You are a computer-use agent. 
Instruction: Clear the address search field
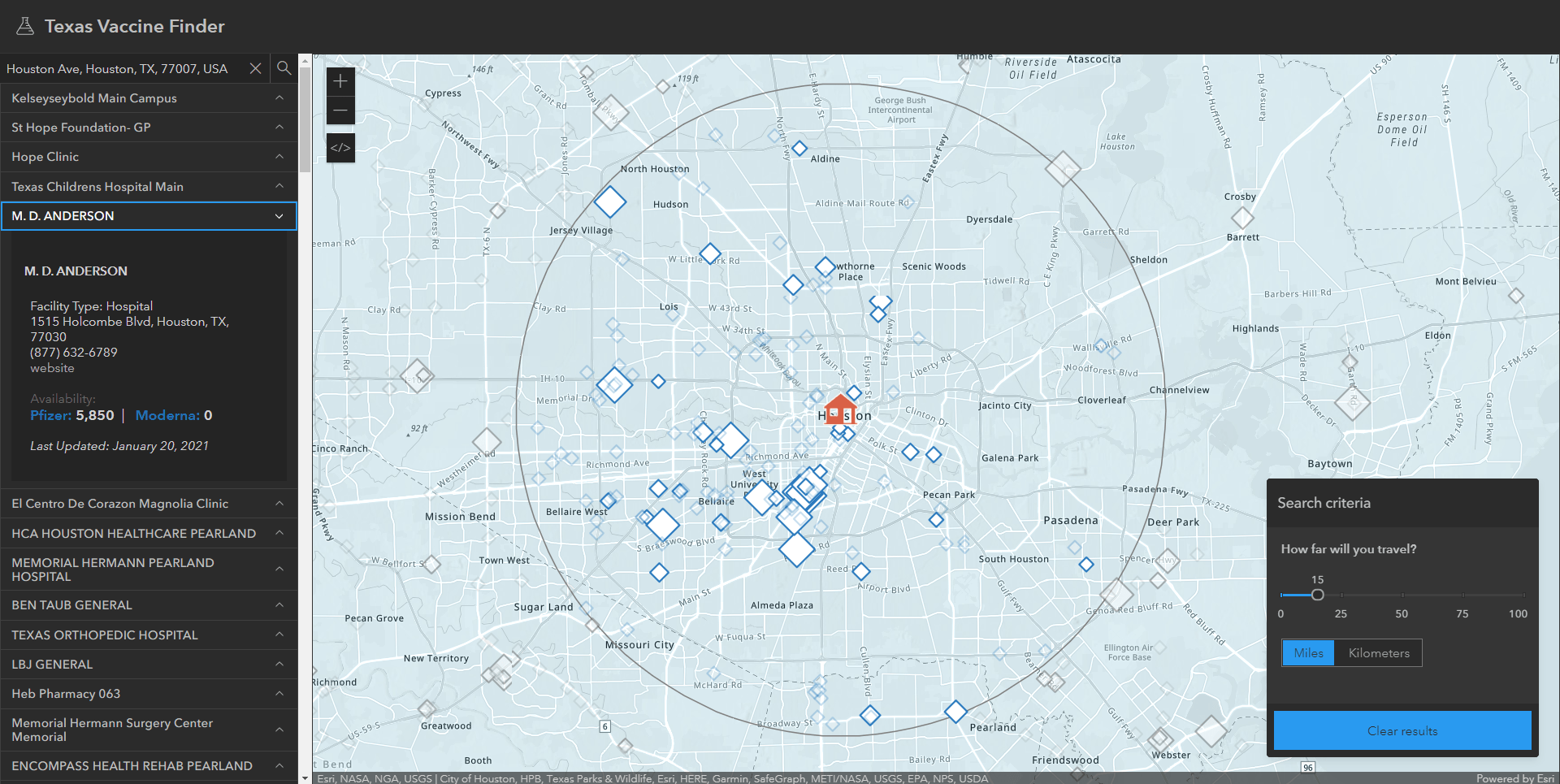click(x=255, y=68)
